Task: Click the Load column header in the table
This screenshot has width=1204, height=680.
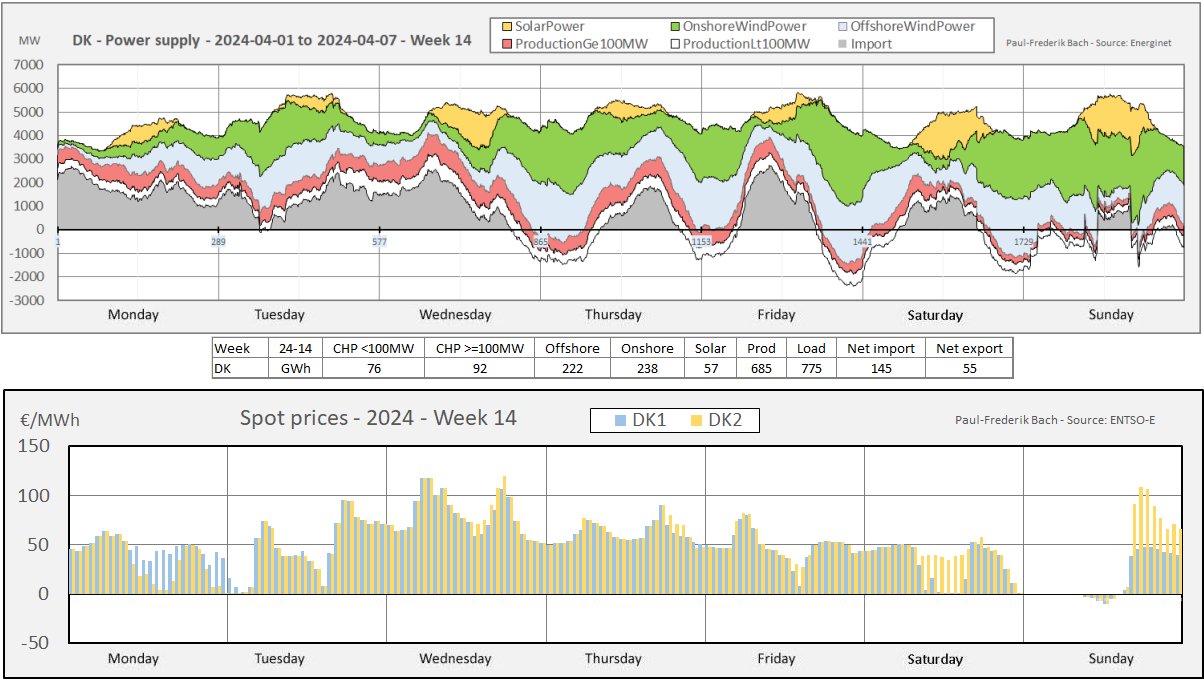Action: pyautogui.click(x=811, y=348)
